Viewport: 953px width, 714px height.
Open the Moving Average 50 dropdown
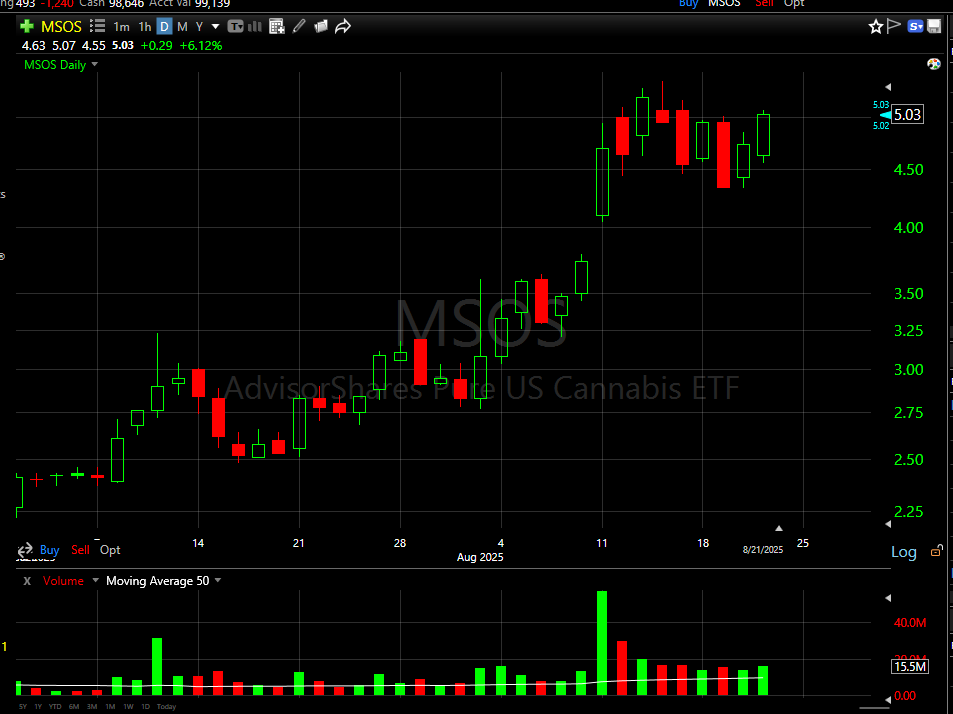click(x=218, y=580)
